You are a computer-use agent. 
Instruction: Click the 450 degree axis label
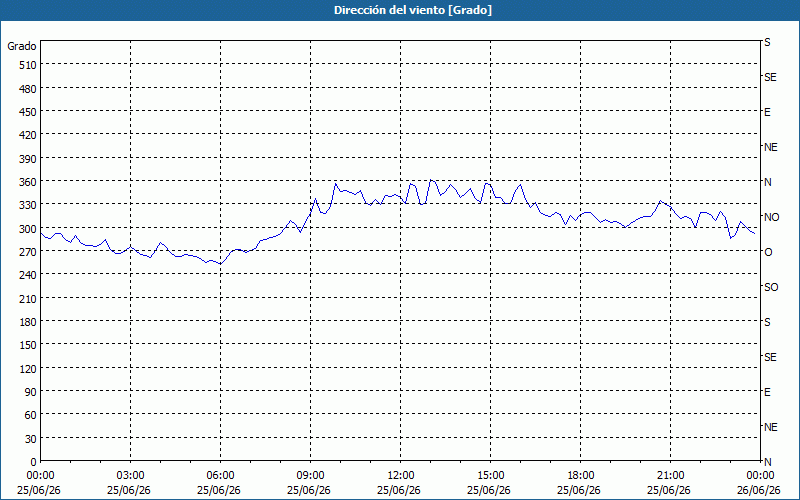(28, 112)
